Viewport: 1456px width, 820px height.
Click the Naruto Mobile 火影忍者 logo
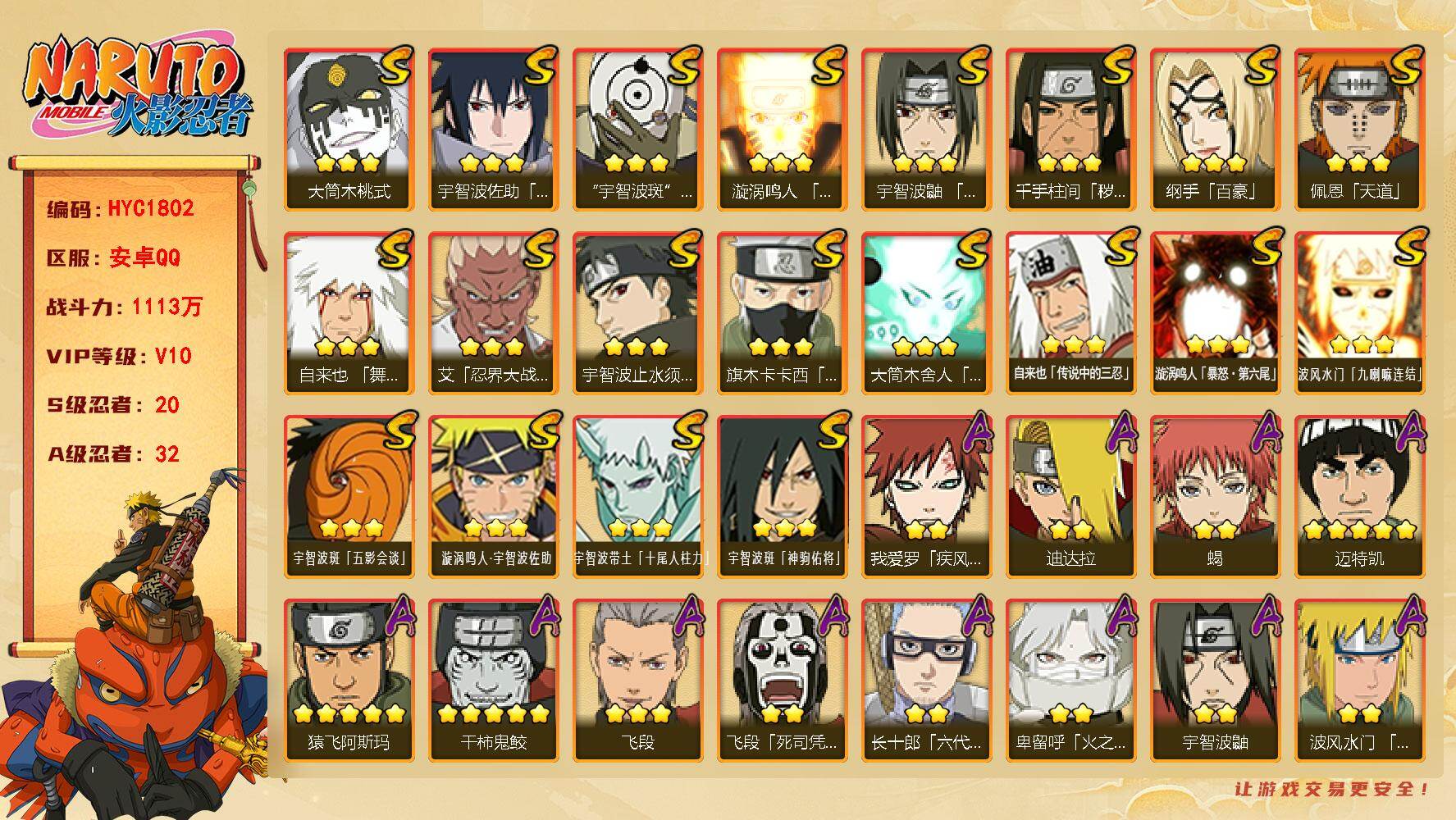[137, 89]
